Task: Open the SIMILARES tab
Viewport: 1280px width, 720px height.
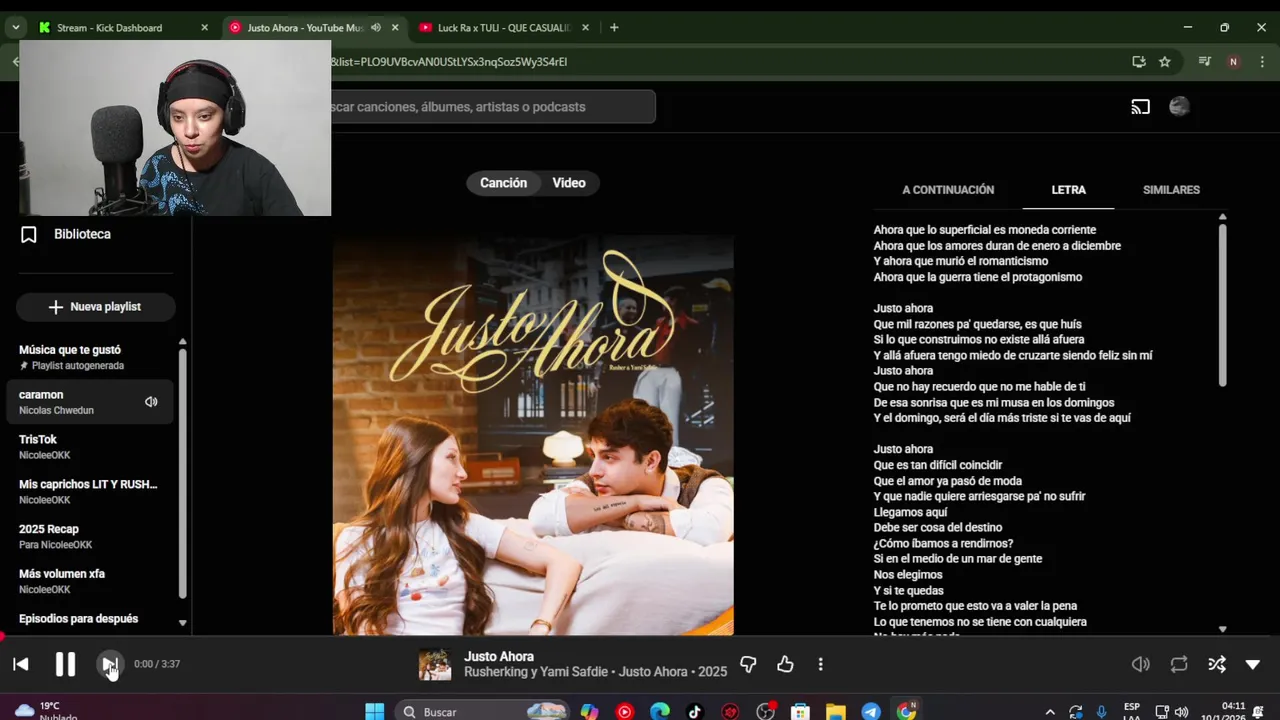Action: tap(1171, 190)
